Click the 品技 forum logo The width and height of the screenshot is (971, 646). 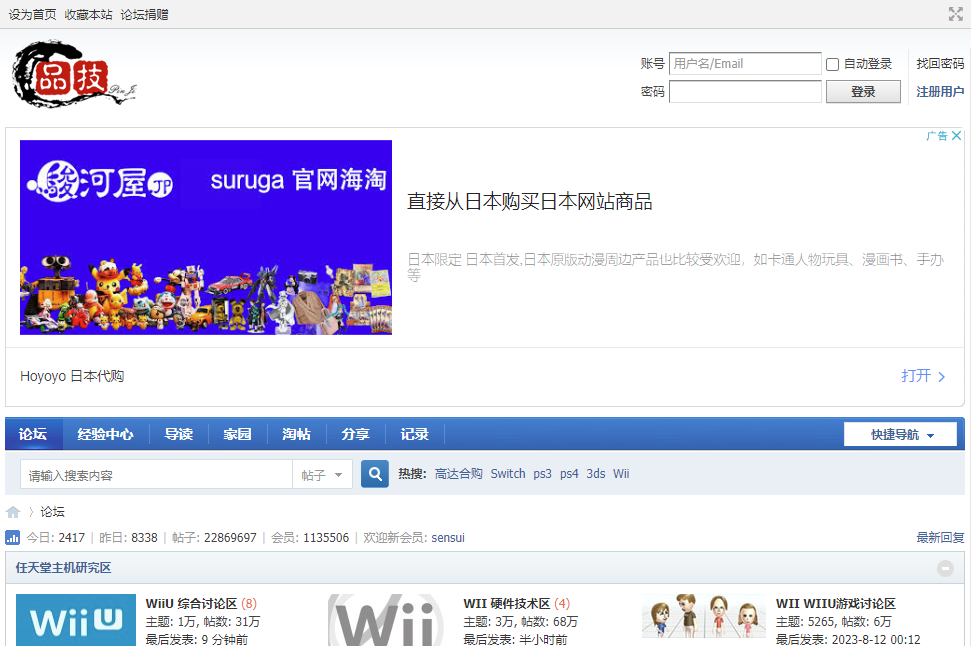[74, 74]
